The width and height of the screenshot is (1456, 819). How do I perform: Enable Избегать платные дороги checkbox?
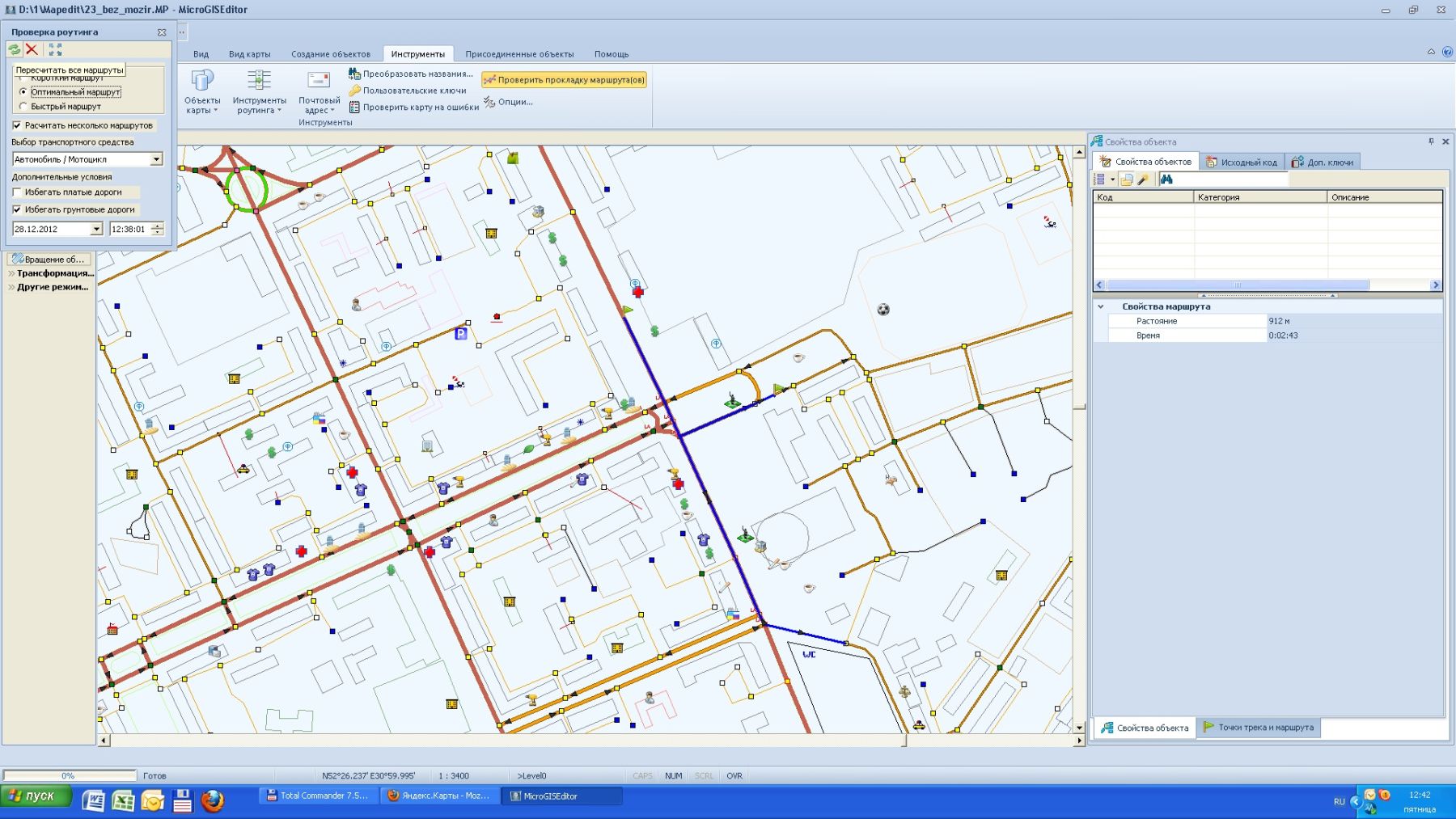pos(17,192)
